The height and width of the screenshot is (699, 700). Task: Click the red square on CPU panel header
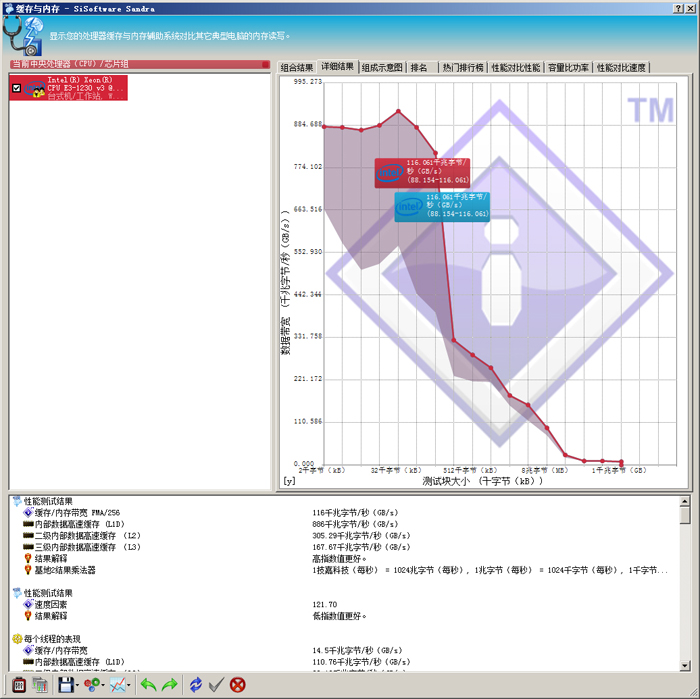pyautogui.click(x=266, y=64)
